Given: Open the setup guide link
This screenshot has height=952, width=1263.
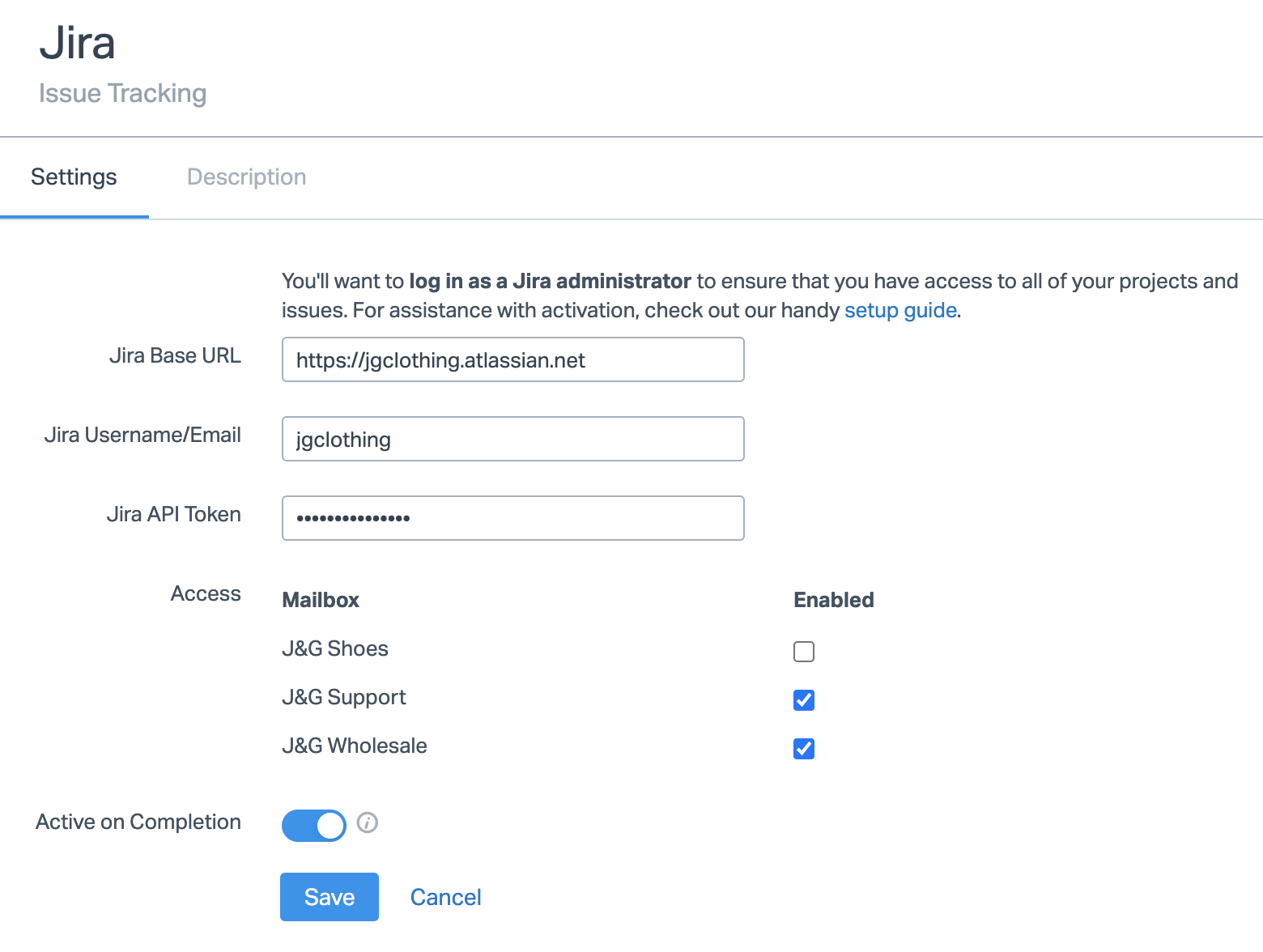Looking at the screenshot, I should click(900, 311).
